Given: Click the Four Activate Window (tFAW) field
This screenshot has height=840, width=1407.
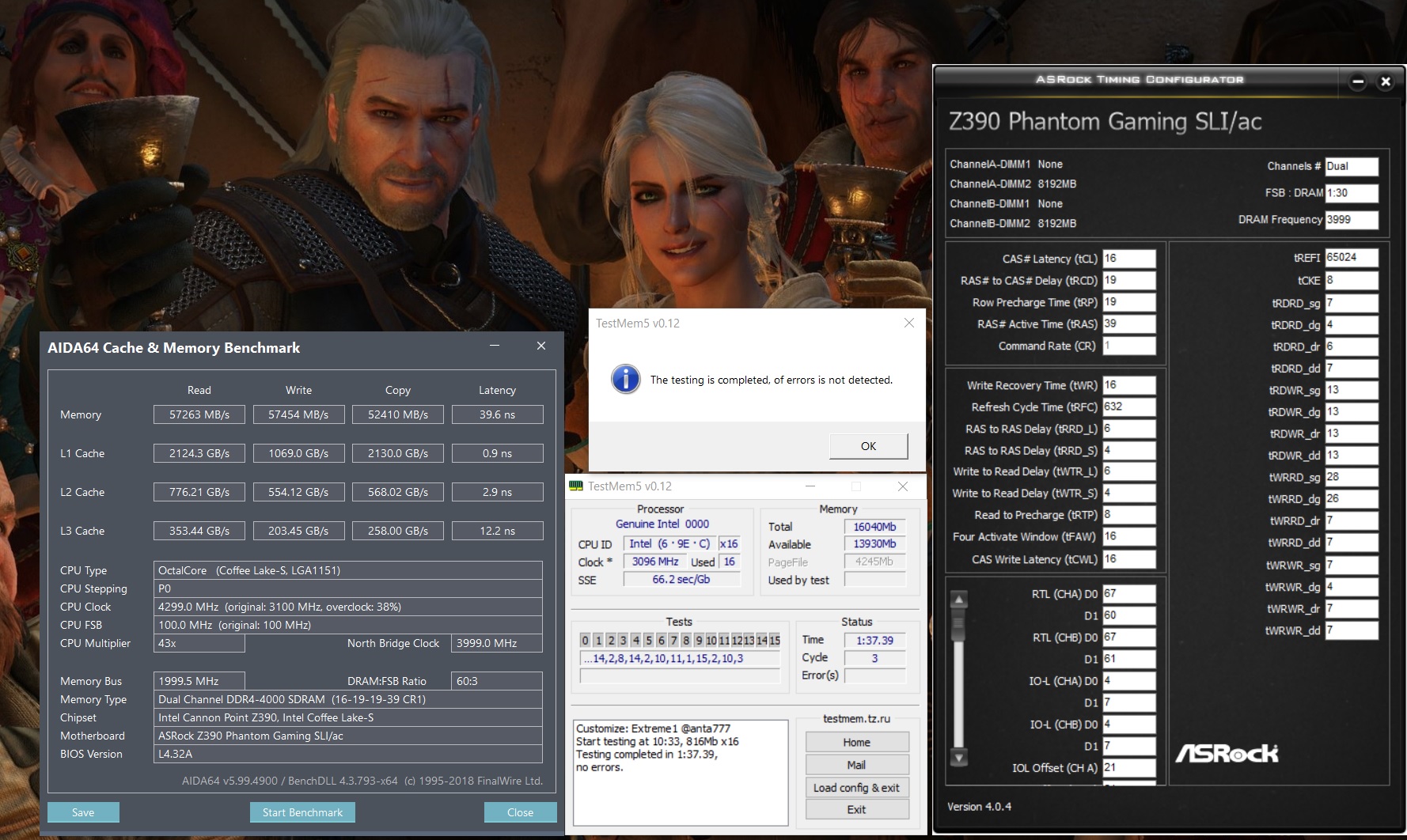Looking at the screenshot, I should (1129, 536).
